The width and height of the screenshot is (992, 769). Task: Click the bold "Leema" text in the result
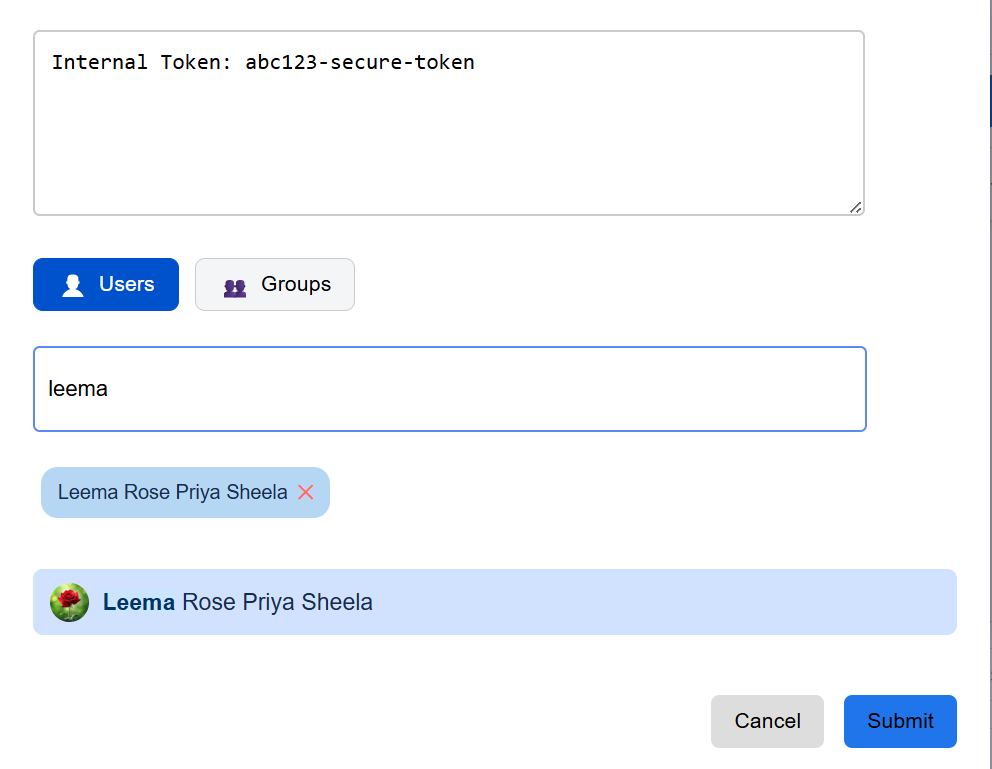coord(139,602)
